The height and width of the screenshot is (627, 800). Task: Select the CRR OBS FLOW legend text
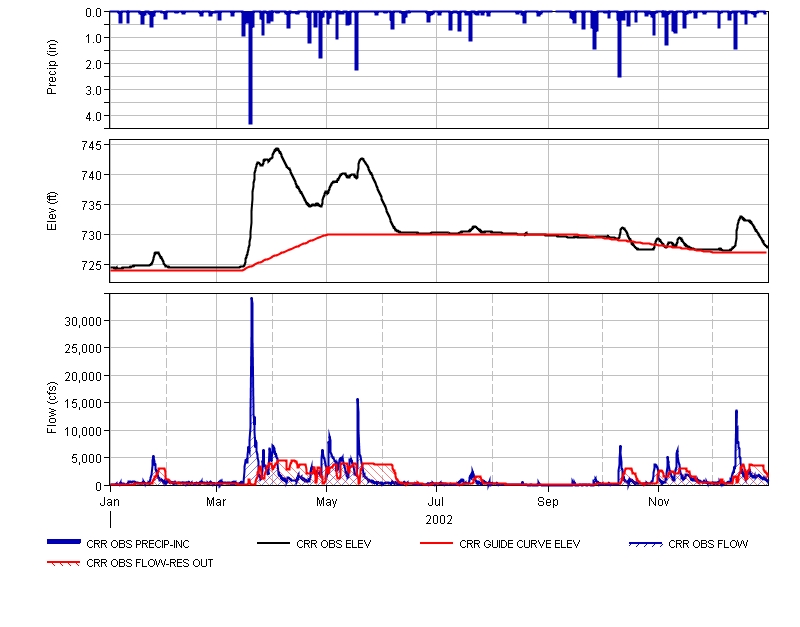(708, 545)
